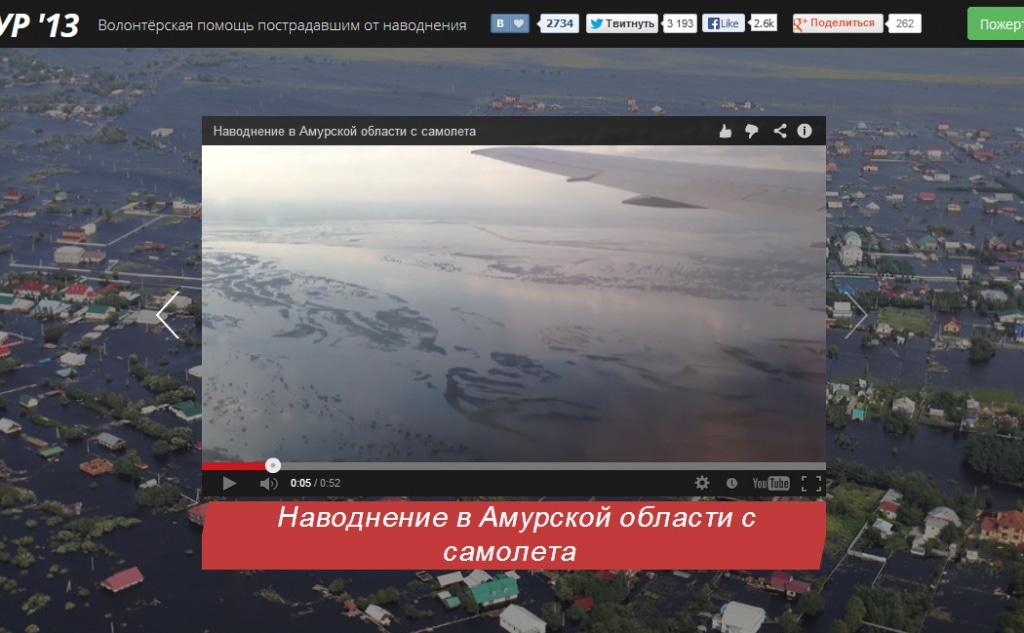Click the Поделиться Google+ button

tap(836, 21)
